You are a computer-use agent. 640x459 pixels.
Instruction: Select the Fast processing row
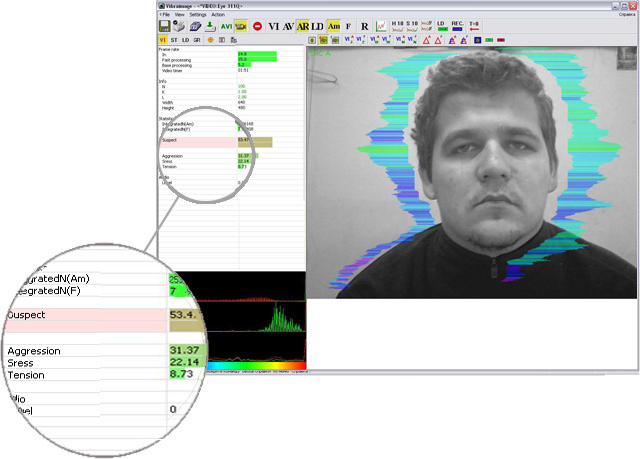coord(231,60)
